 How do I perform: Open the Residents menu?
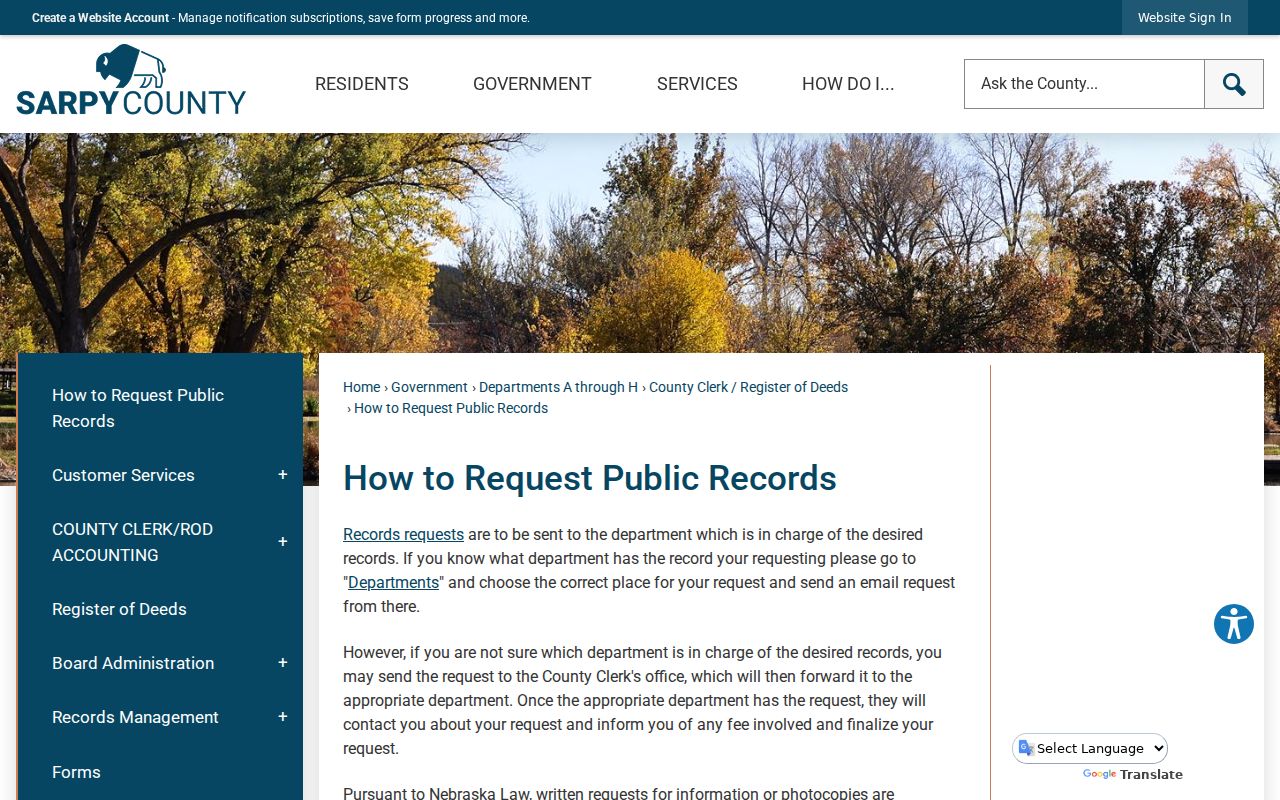click(362, 84)
